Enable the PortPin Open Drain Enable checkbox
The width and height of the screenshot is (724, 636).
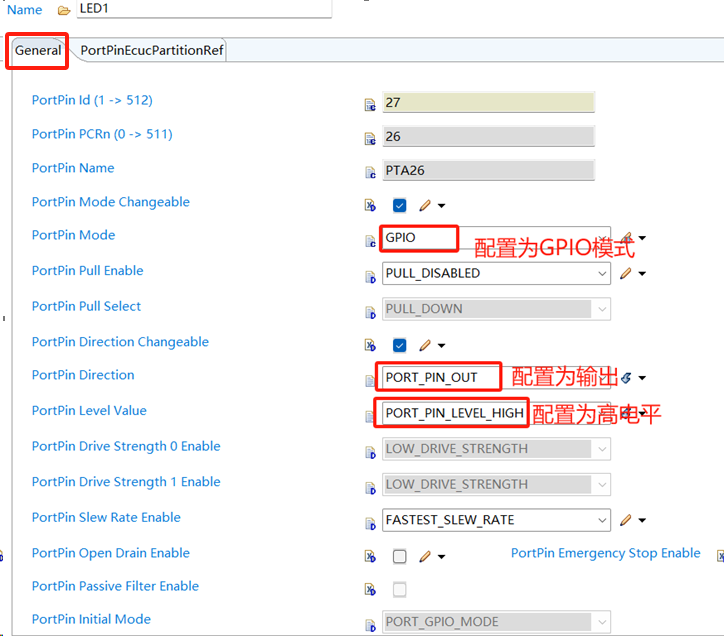point(400,557)
